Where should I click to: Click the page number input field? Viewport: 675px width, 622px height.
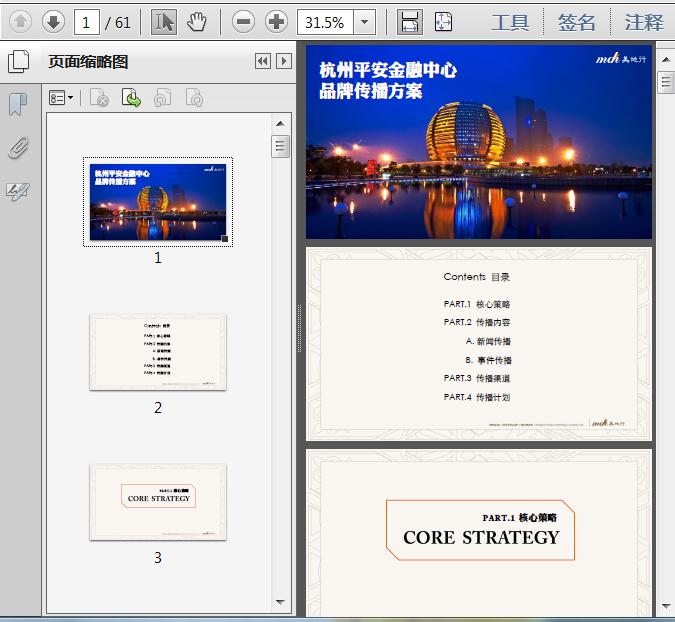pos(87,22)
